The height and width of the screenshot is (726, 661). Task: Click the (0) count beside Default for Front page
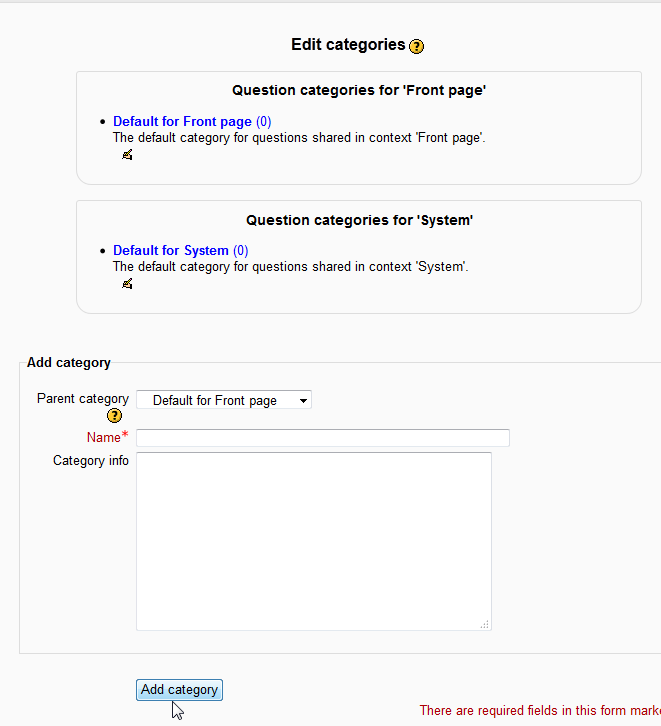(264, 122)
